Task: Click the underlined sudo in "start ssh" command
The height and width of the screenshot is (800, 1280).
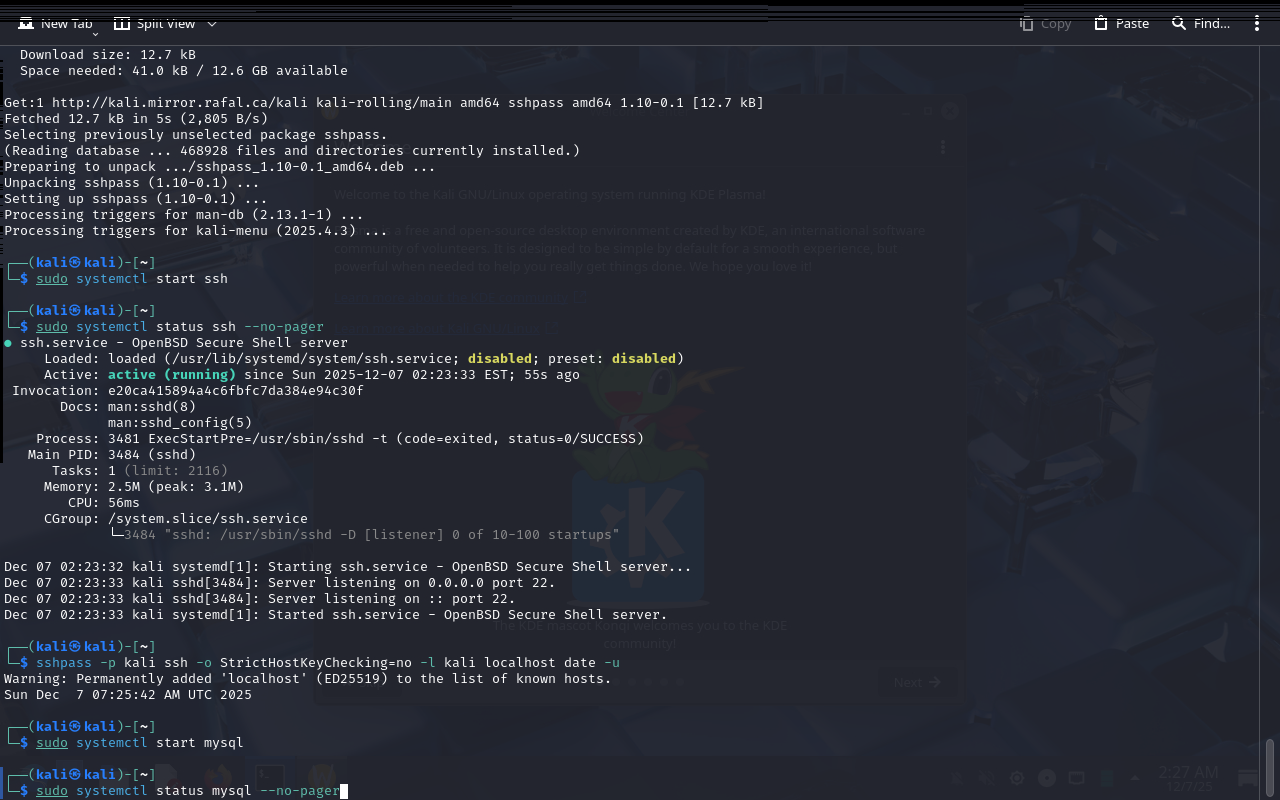Action: (52, 279)
